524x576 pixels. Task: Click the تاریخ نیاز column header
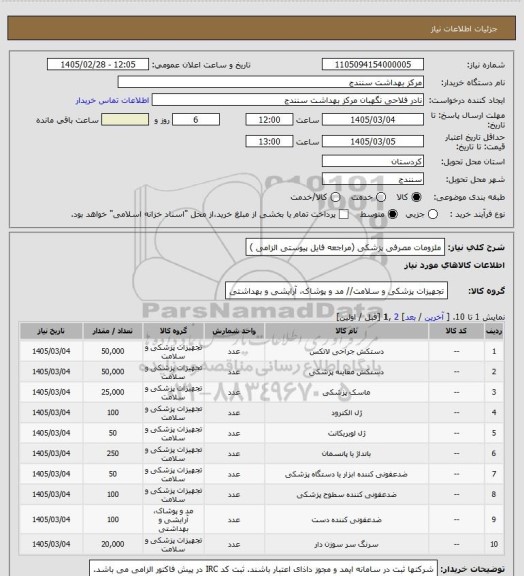pyautogui.click(x=51, y=331)
